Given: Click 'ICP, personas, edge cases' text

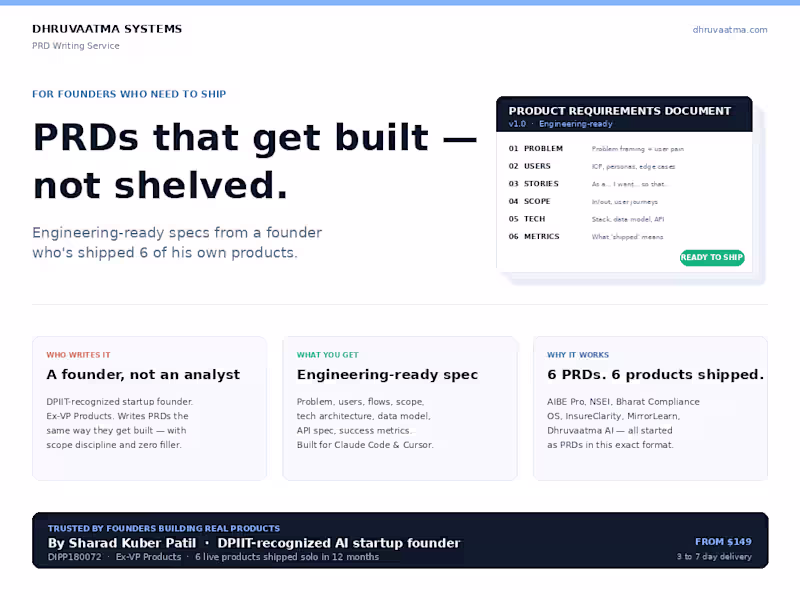Looking at the screenshot, I should tap(633, 166).
